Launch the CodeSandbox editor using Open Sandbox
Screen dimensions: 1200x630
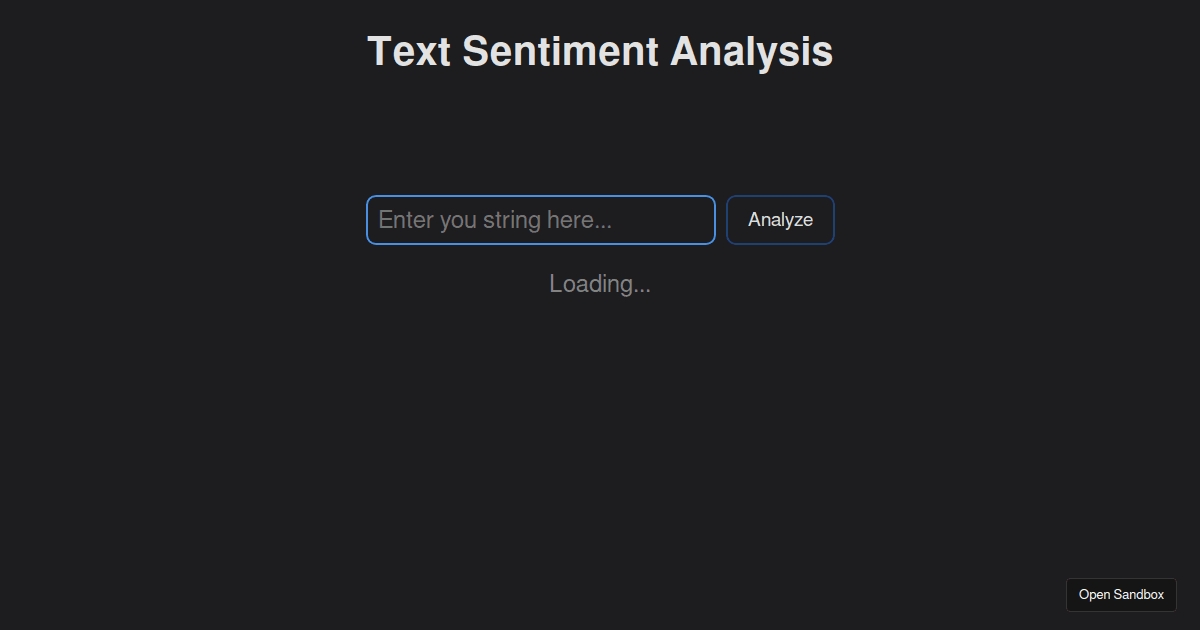1121,594
